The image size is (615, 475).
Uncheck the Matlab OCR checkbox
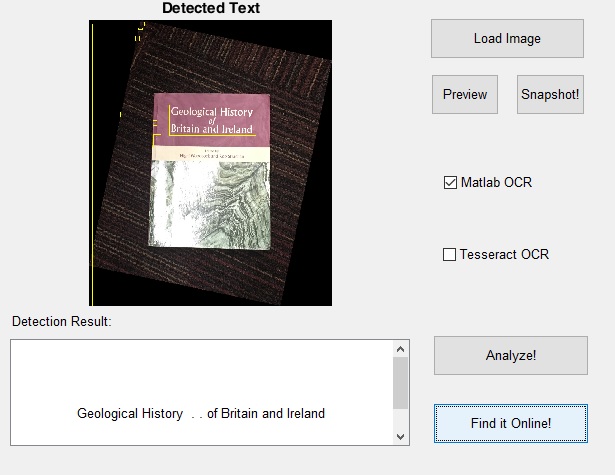(450, 182)
